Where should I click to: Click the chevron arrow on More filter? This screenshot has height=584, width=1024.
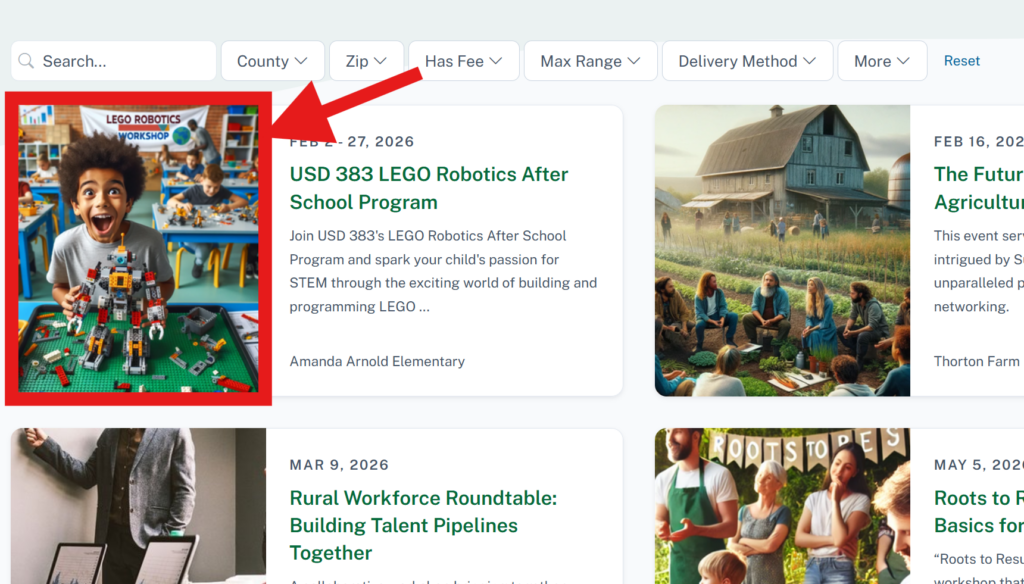tap(904, 61)
